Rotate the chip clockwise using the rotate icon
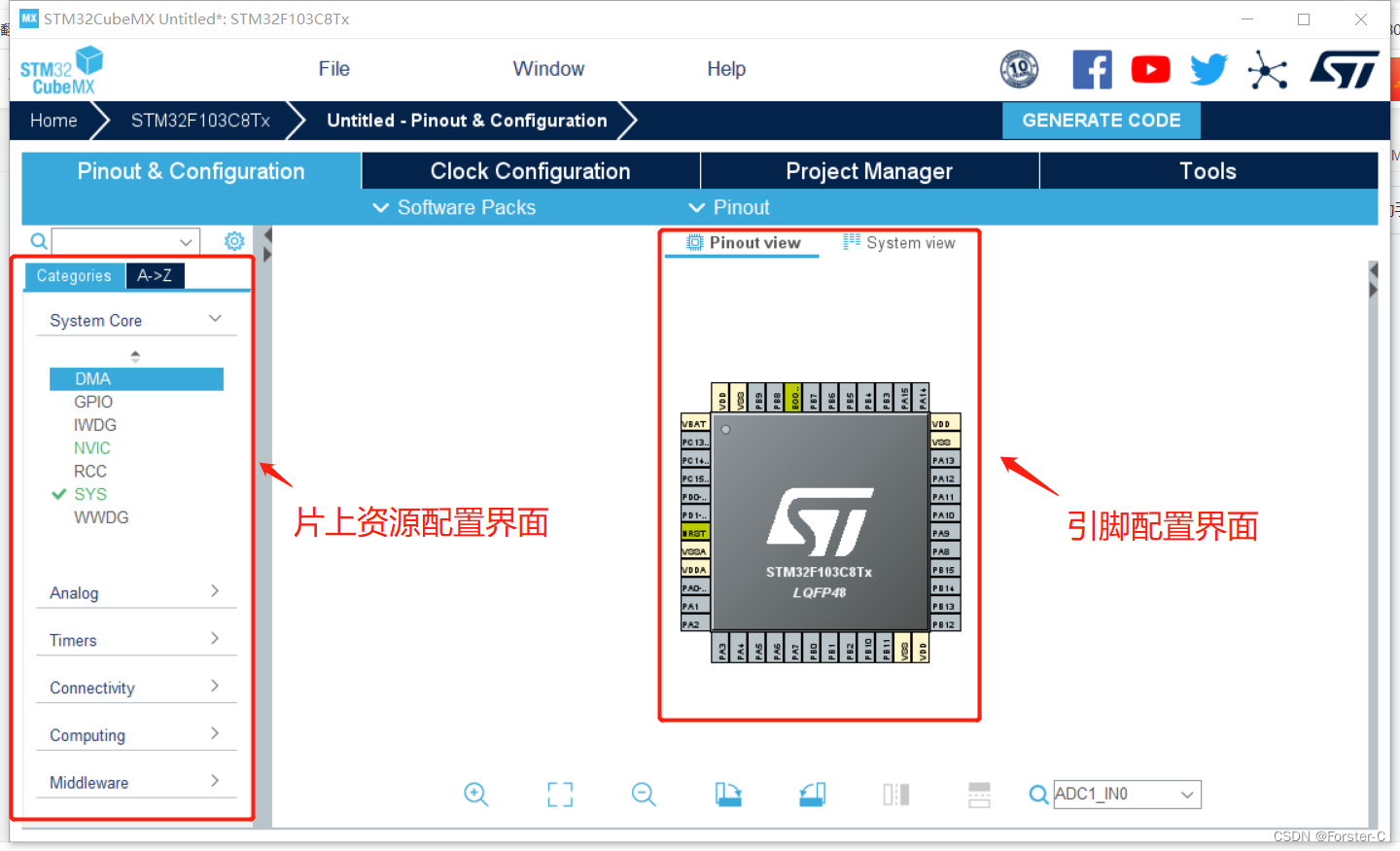1400x851 pixels. pyautogui.click(x=728, y=795)
